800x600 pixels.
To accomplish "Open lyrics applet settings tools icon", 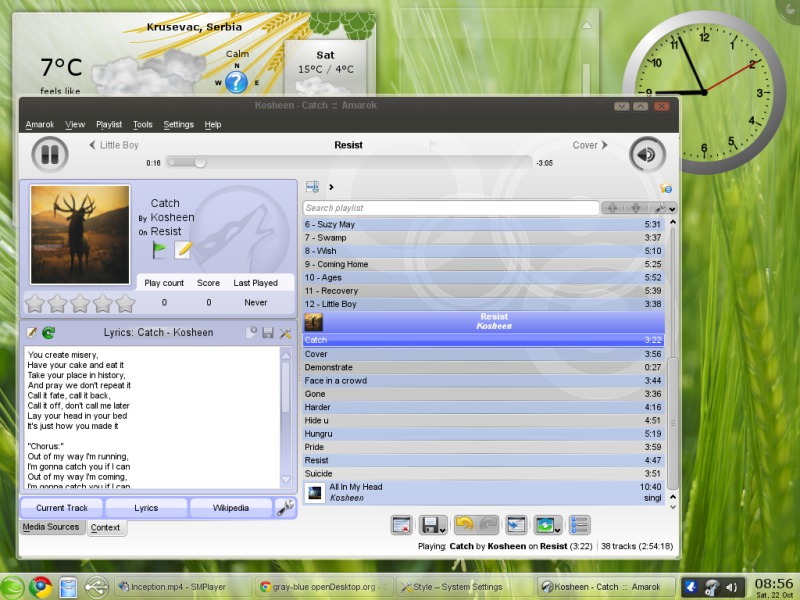I will 285,333.
